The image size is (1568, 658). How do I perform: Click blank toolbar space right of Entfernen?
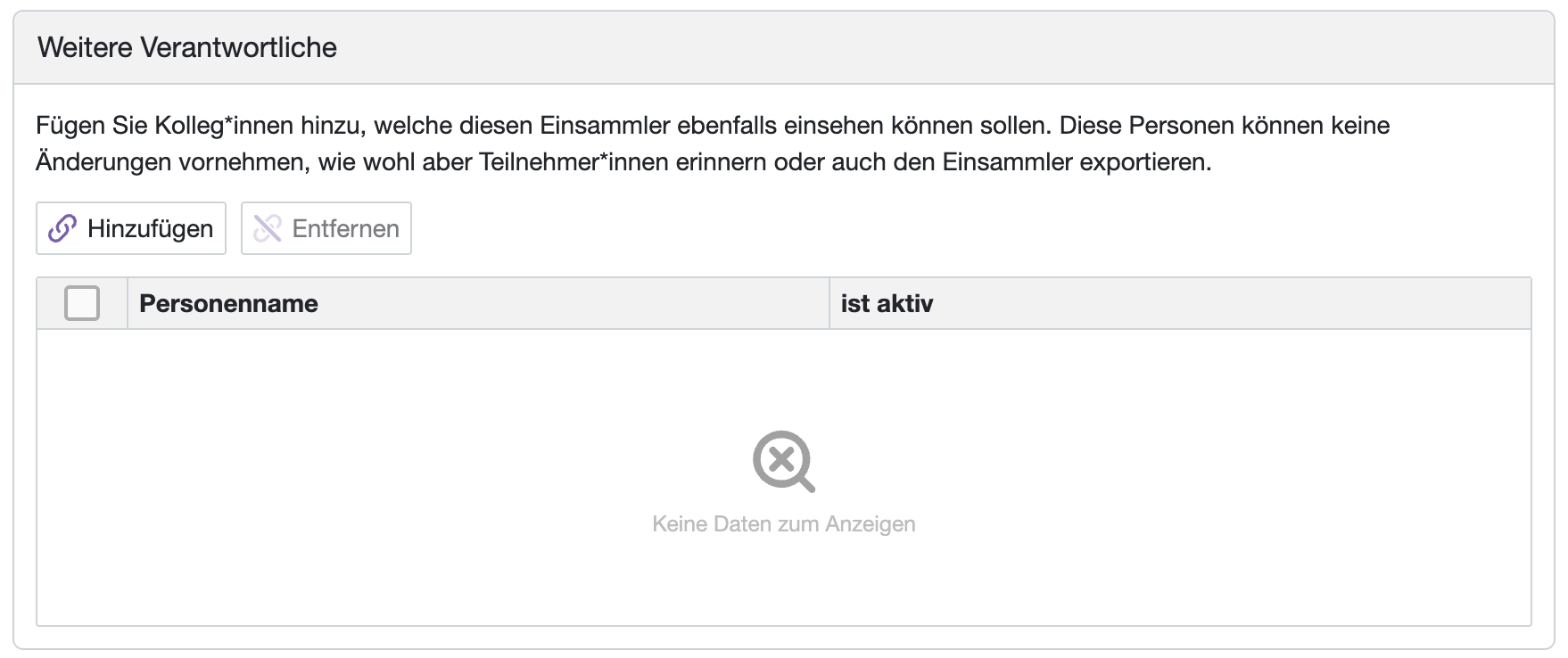(x=892, y=228)
